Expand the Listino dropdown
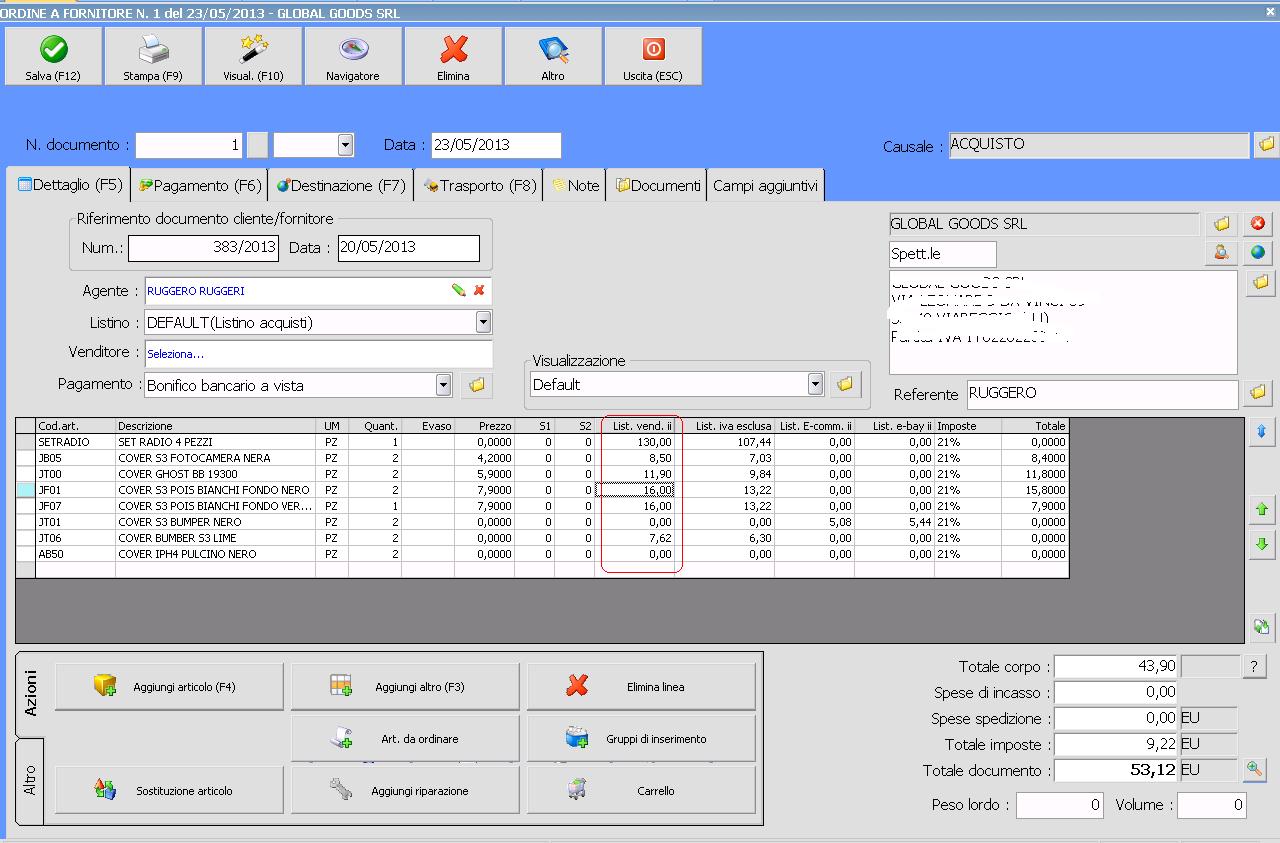1280x843 pixels. pos(483,322)
